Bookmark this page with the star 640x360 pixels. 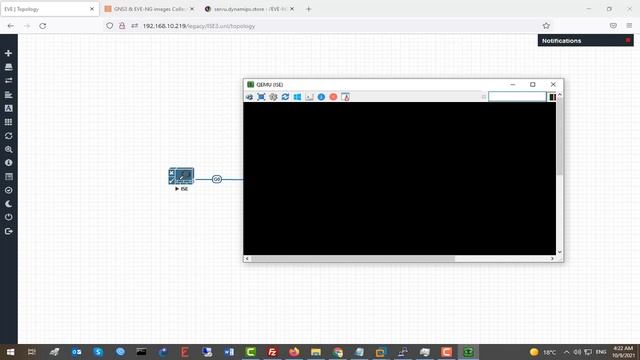tap(546, 26)
